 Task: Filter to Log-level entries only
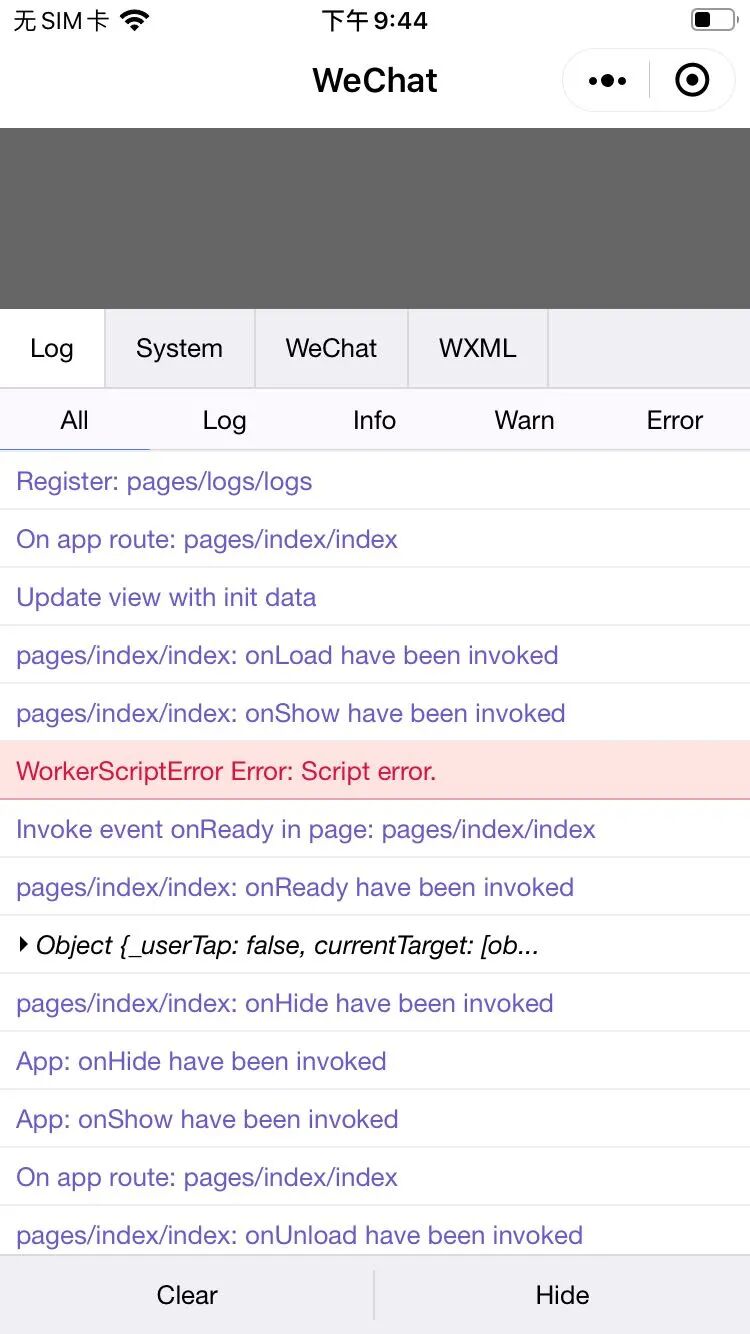[x=224, y=420]
